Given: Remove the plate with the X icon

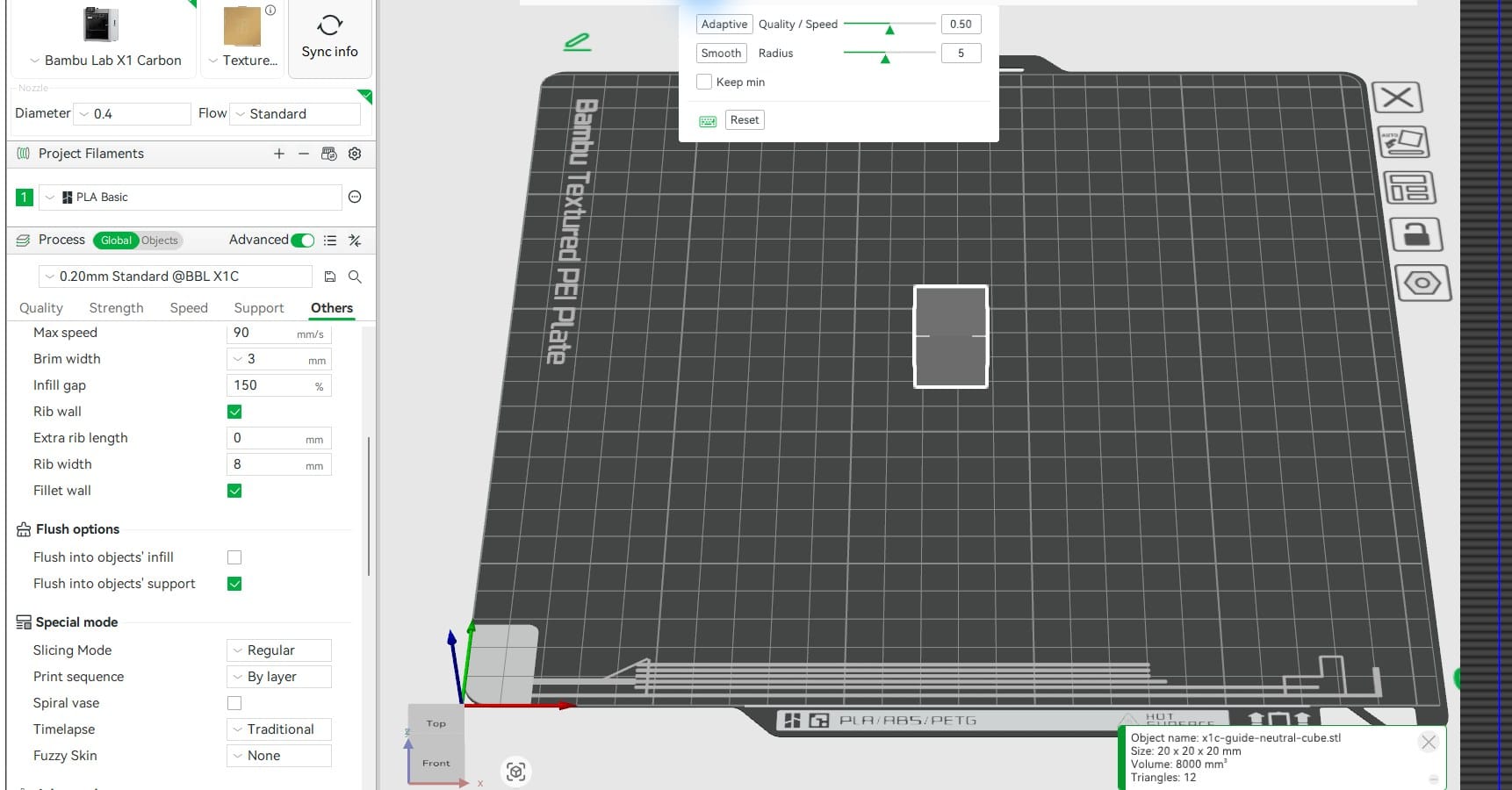Looking at the screenshot, I should pyautogui.click(x=1397, y=97).
